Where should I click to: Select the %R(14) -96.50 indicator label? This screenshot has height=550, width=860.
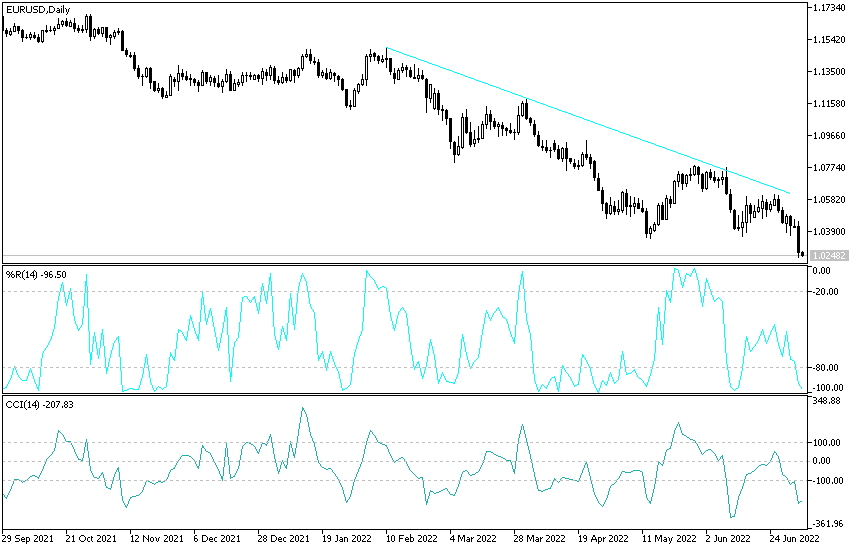pyautogui.click(x=36, y=274)
